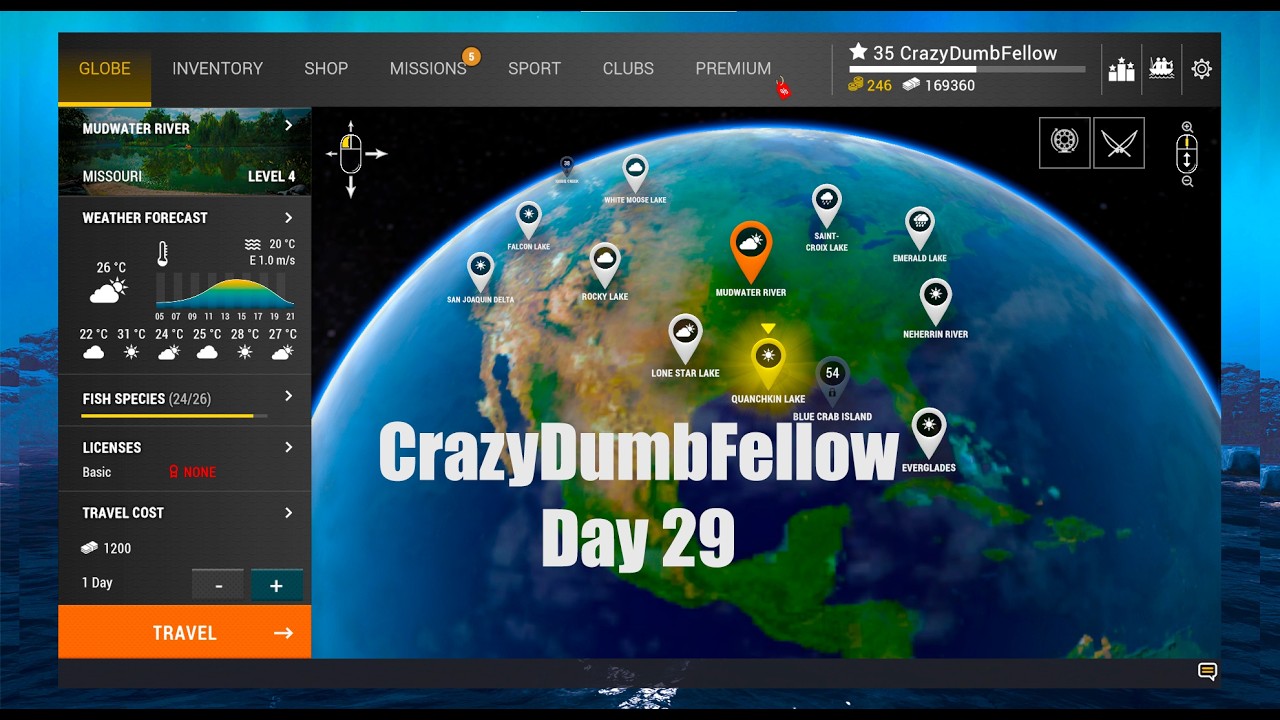This screenshot has height=720, width=1280.
Task: Expand the Weather Forecast section
Action: pyautogui.click(x=288, y=218)
